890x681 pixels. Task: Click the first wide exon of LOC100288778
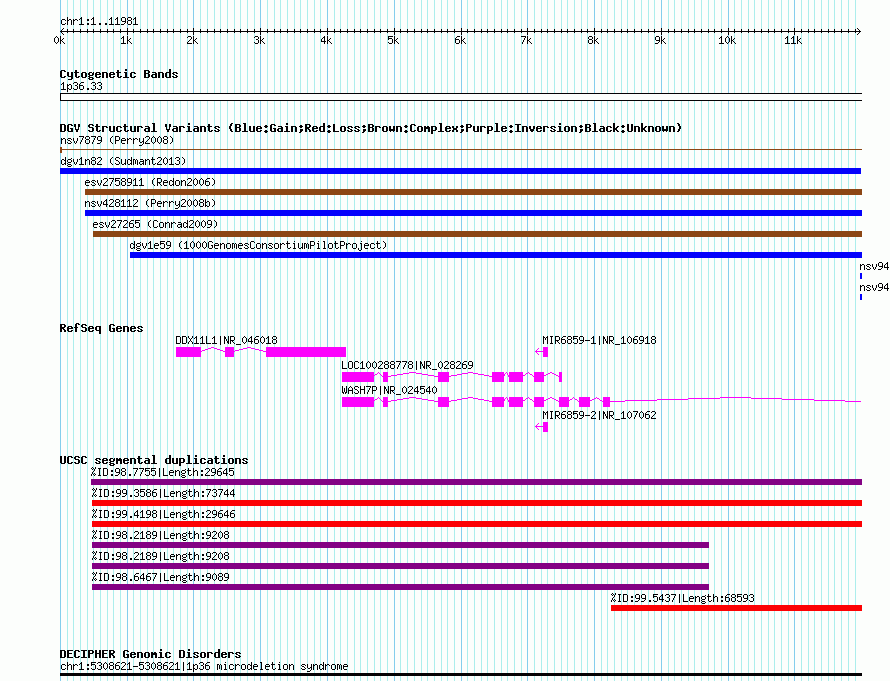(x=358, y=377)
